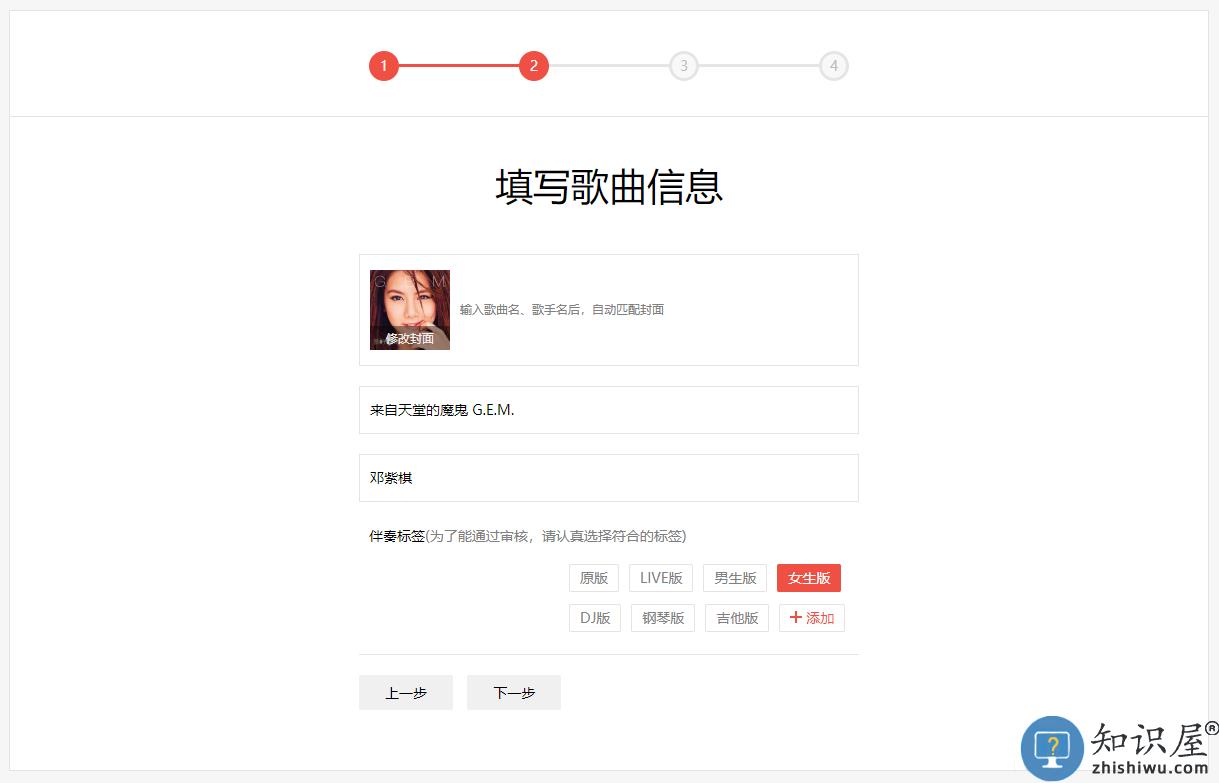Click the zhishiwu.com watermark text
1219x783 pixels.
[1149, 768]
